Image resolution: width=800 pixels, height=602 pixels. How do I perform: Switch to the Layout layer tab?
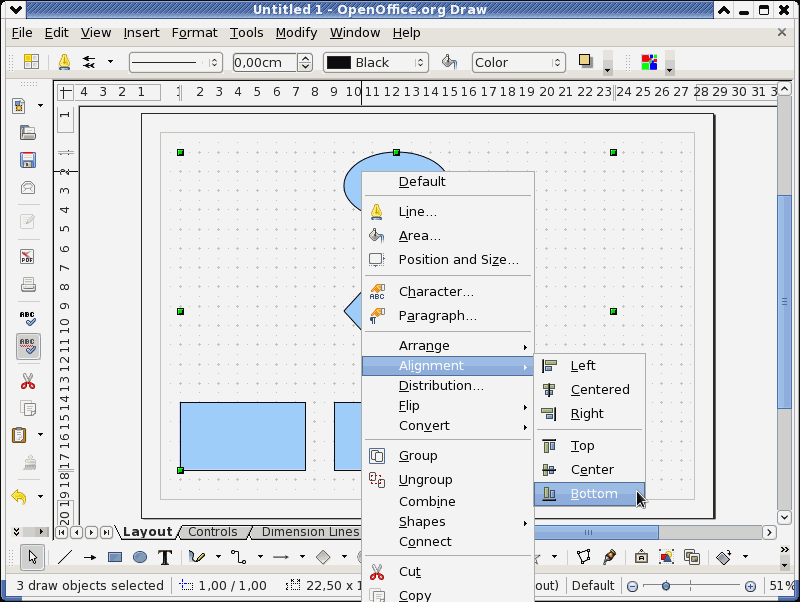click(147, 532)
